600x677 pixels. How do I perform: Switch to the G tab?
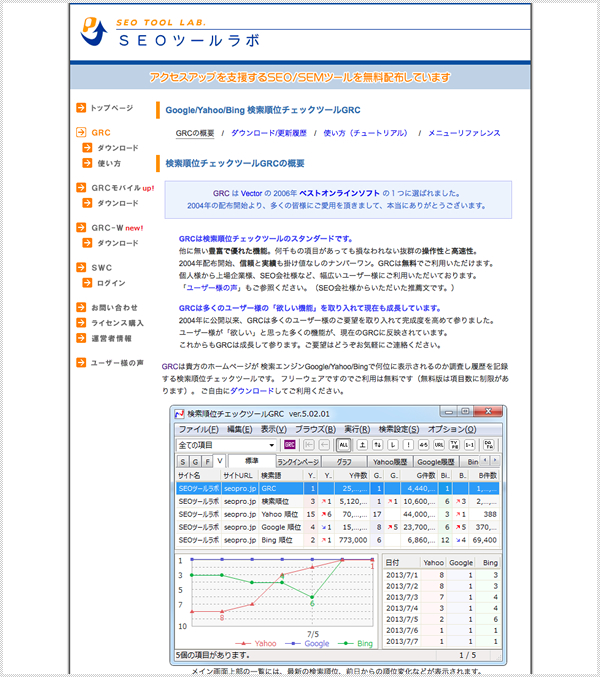[195, 462]
